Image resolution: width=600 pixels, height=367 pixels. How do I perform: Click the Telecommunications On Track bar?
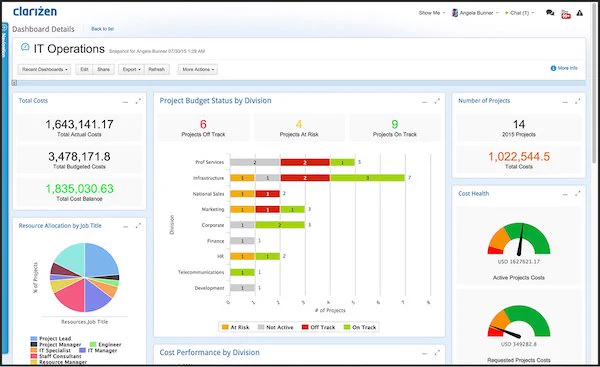click(x=242, y=272)
